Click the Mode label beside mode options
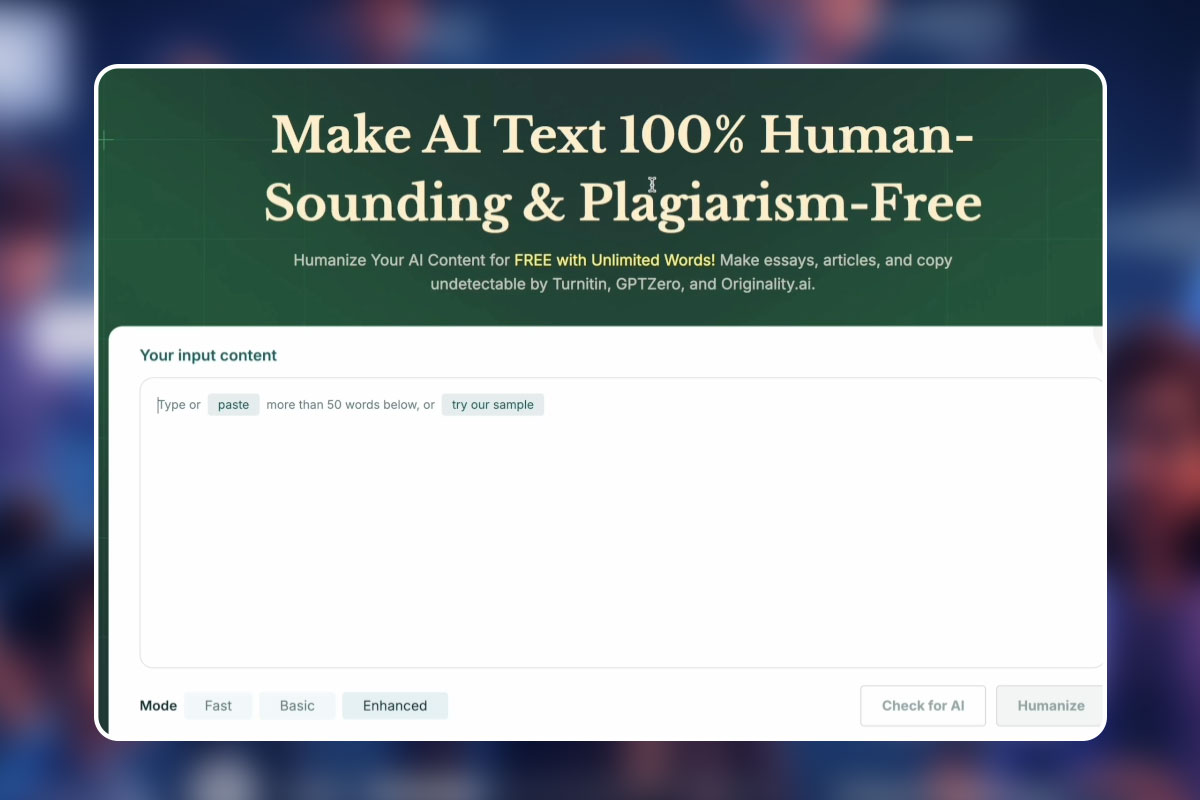Viewport: 1200px width, 800px height. click(158, 706)
